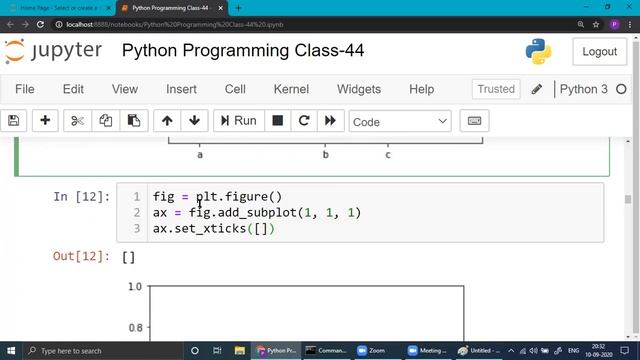Switch to Command Prompt taskbar item

click(327, 351)
